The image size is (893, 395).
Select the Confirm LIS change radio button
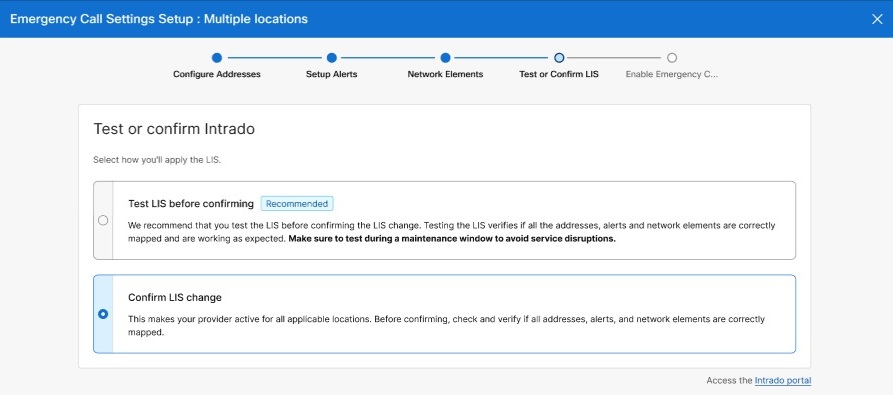pos(103,314)
